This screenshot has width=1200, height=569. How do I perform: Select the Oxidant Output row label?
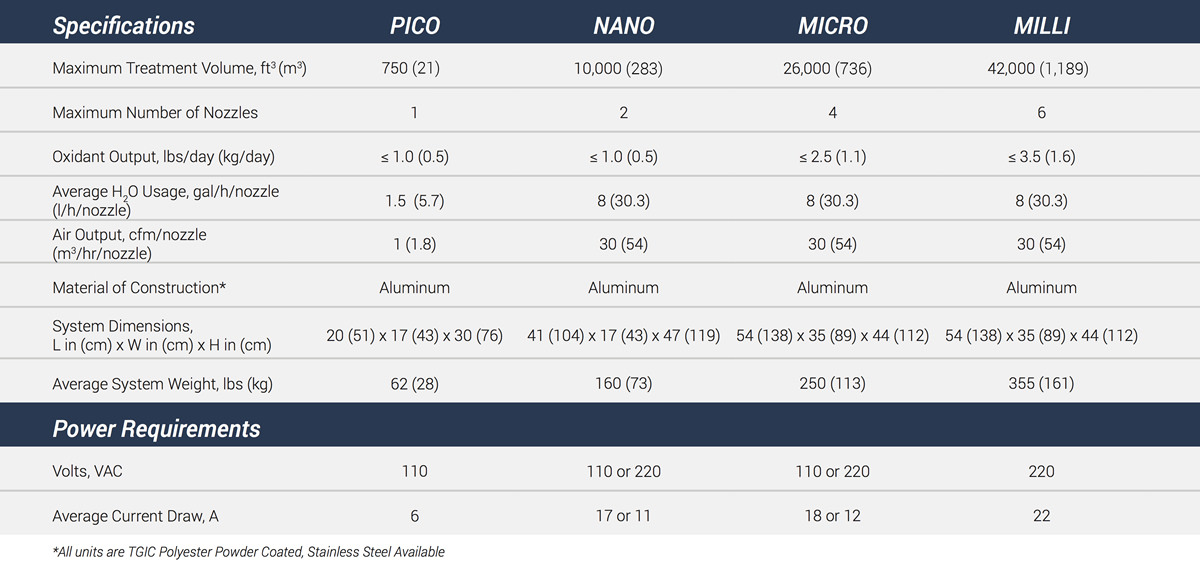pyautogui.click(x=163, y=157)
